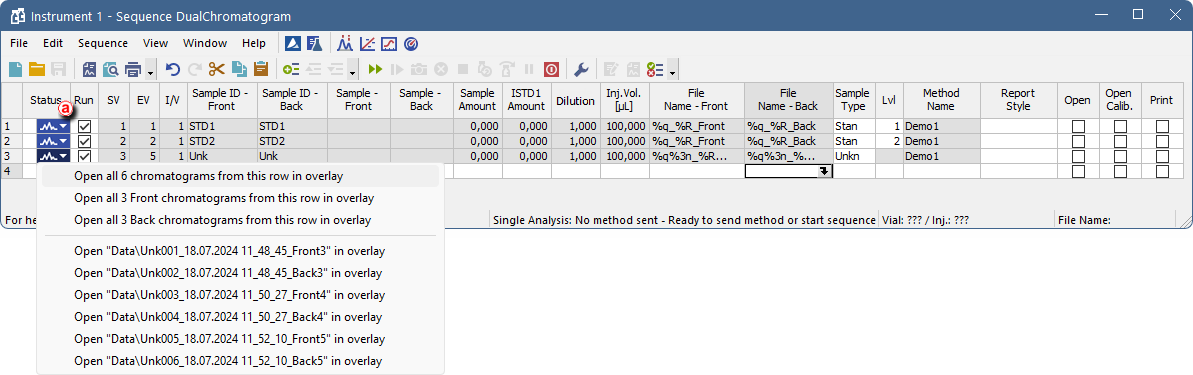Expand the print options dropdown arrow
This screenshot has height=375, width=1193.
coord(151,71)
